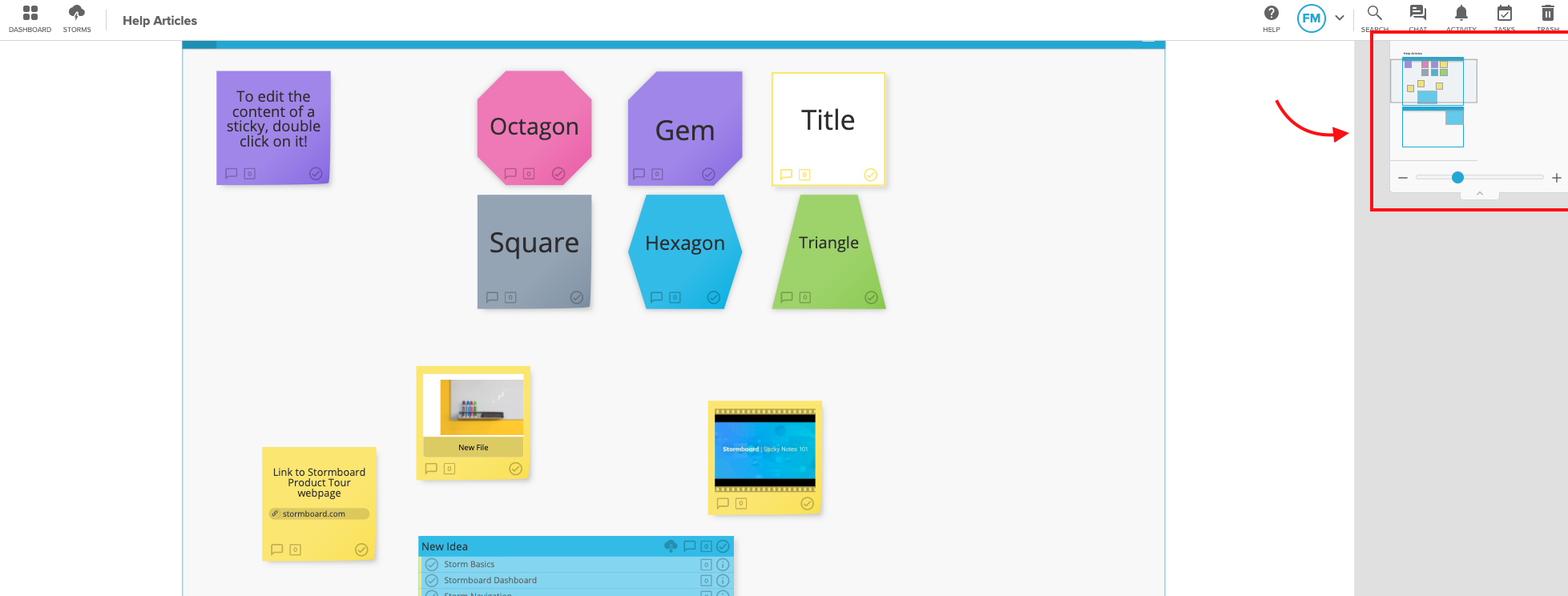Check off the Stormboard Dashboard row
The width and height of the screenshot is (1568, 596).
432,580
